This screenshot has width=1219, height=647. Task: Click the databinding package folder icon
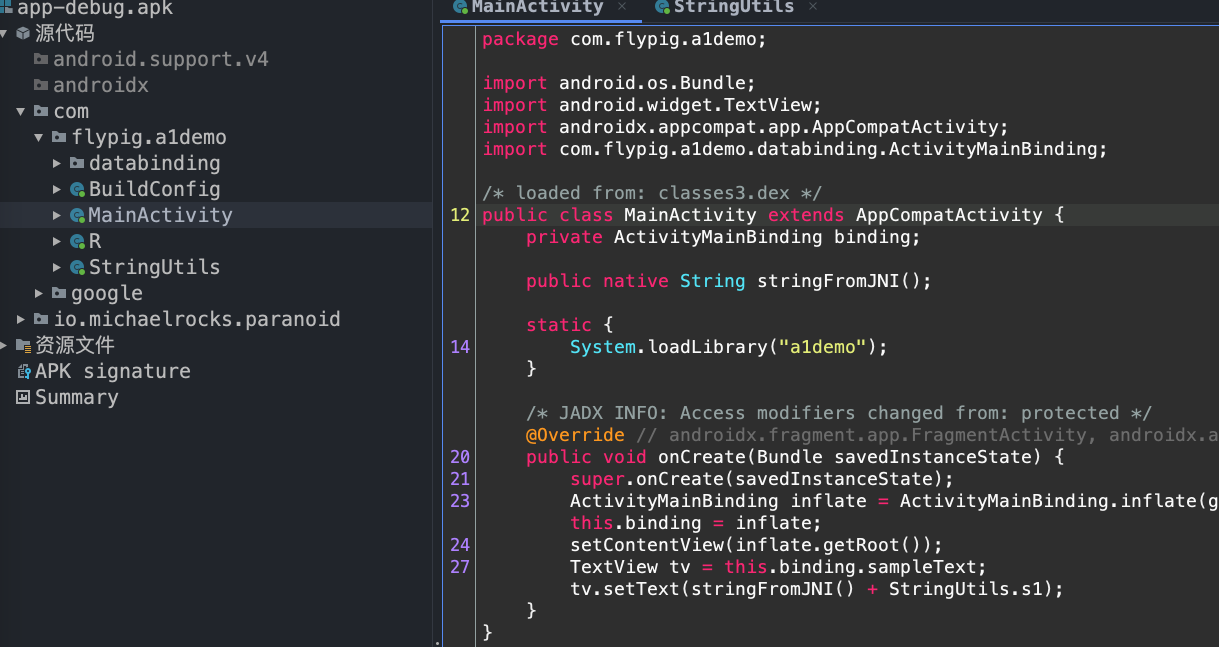pos(77,163)
